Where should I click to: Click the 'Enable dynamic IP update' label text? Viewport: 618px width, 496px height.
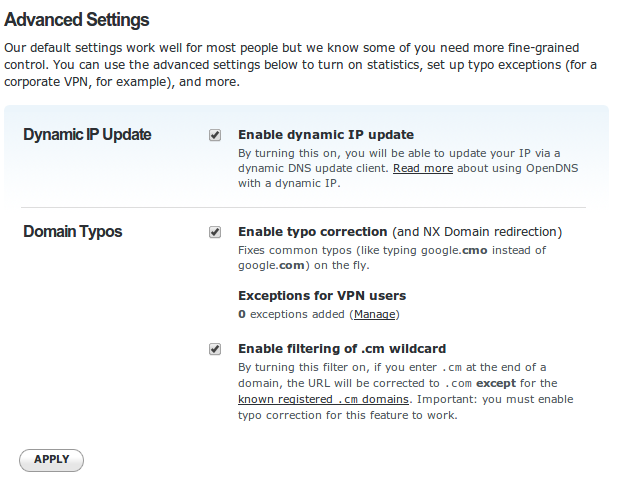coord(325,135)
